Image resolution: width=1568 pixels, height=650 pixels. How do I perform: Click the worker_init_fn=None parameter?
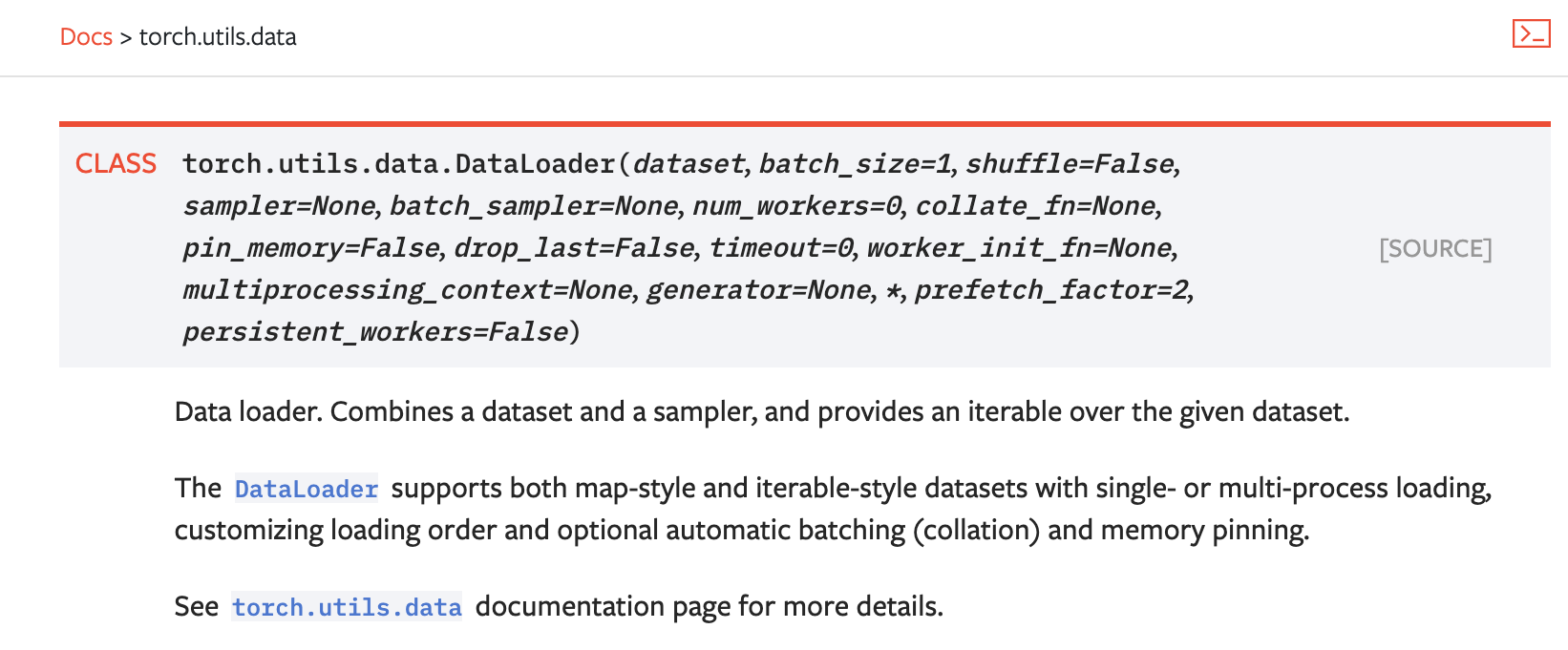coord(1020,248)
